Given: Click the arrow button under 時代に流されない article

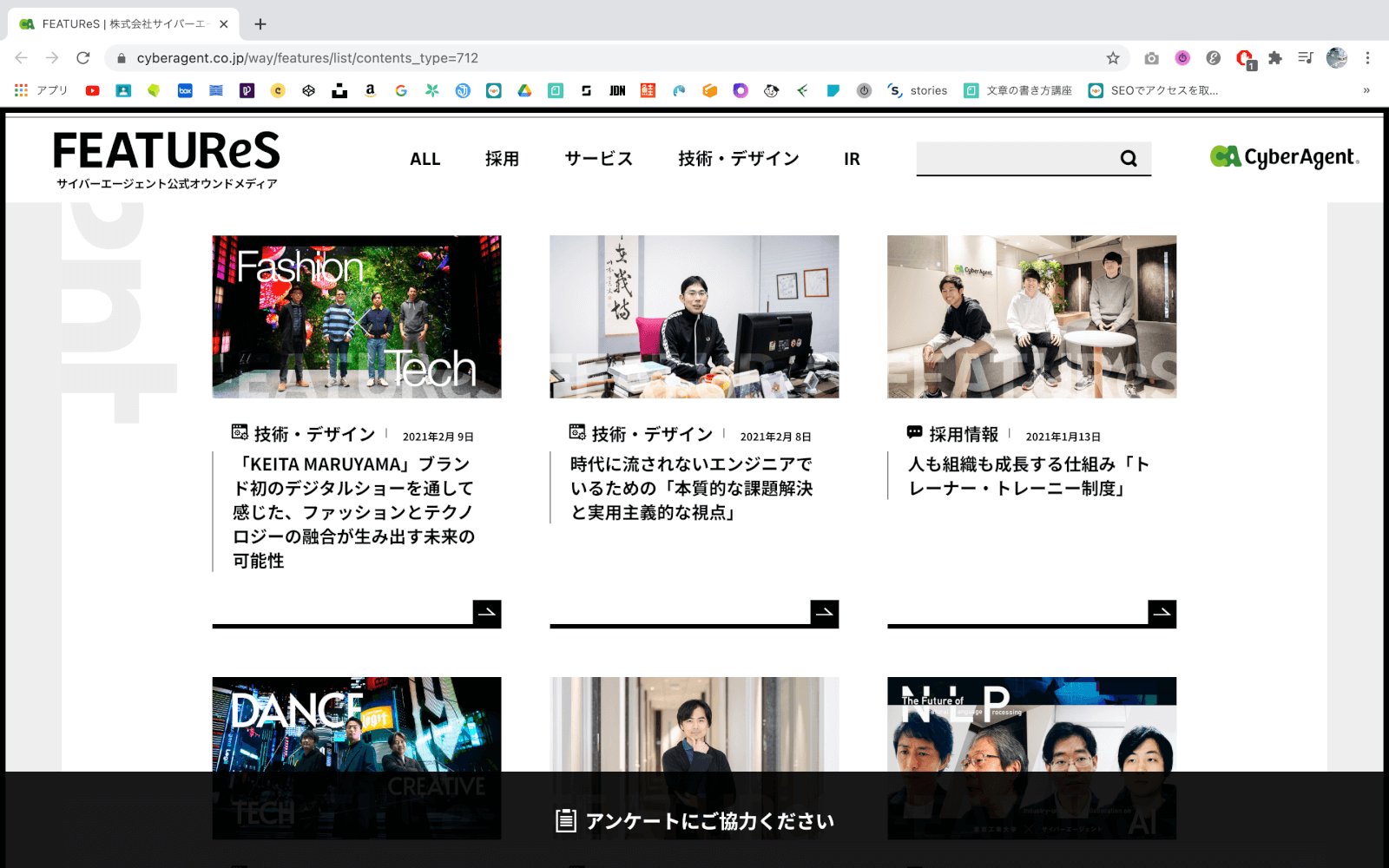Looking at the screenshot, I should point(825,613).
